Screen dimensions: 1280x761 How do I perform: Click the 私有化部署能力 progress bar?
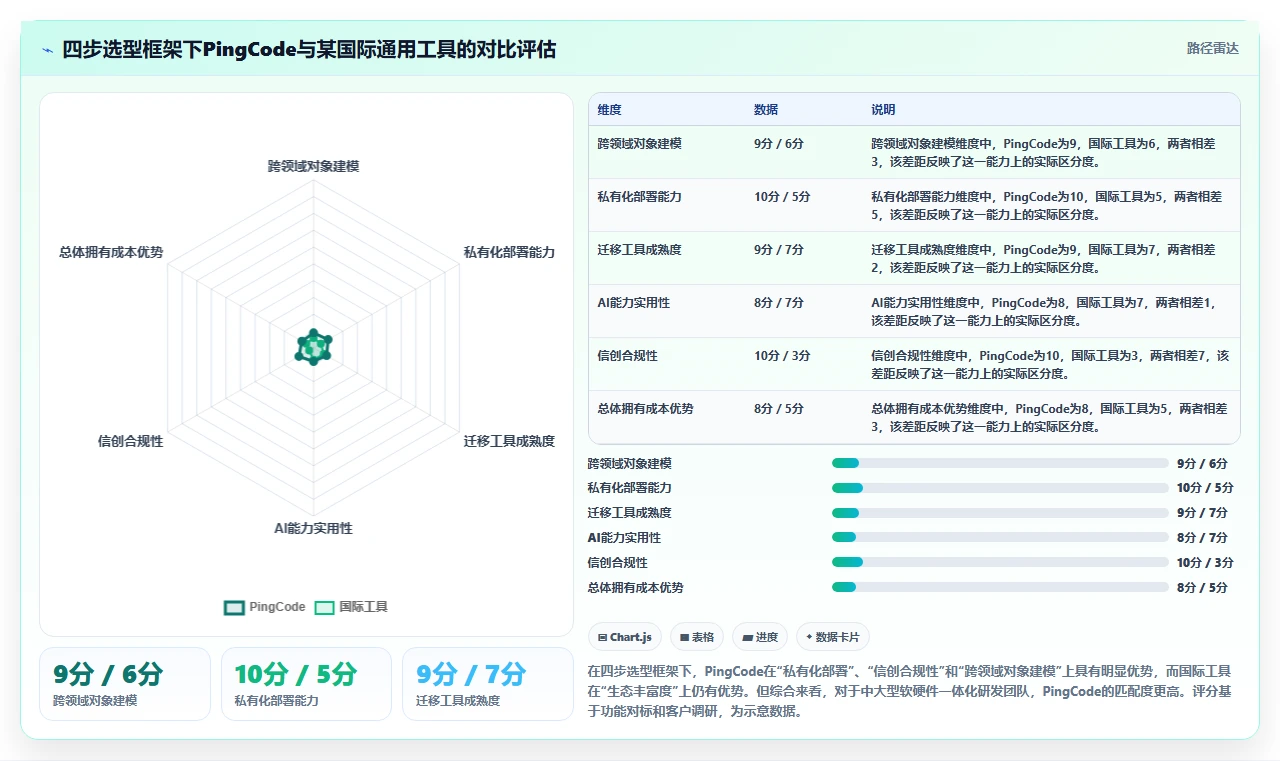click(1000, 488)
